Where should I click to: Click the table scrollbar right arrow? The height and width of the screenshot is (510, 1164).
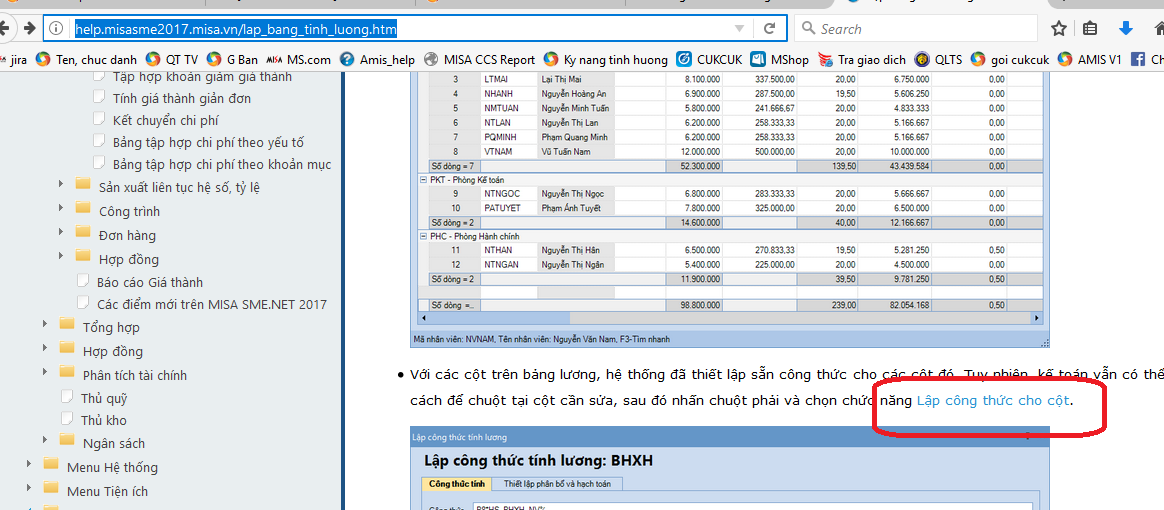click(1037, 318)
